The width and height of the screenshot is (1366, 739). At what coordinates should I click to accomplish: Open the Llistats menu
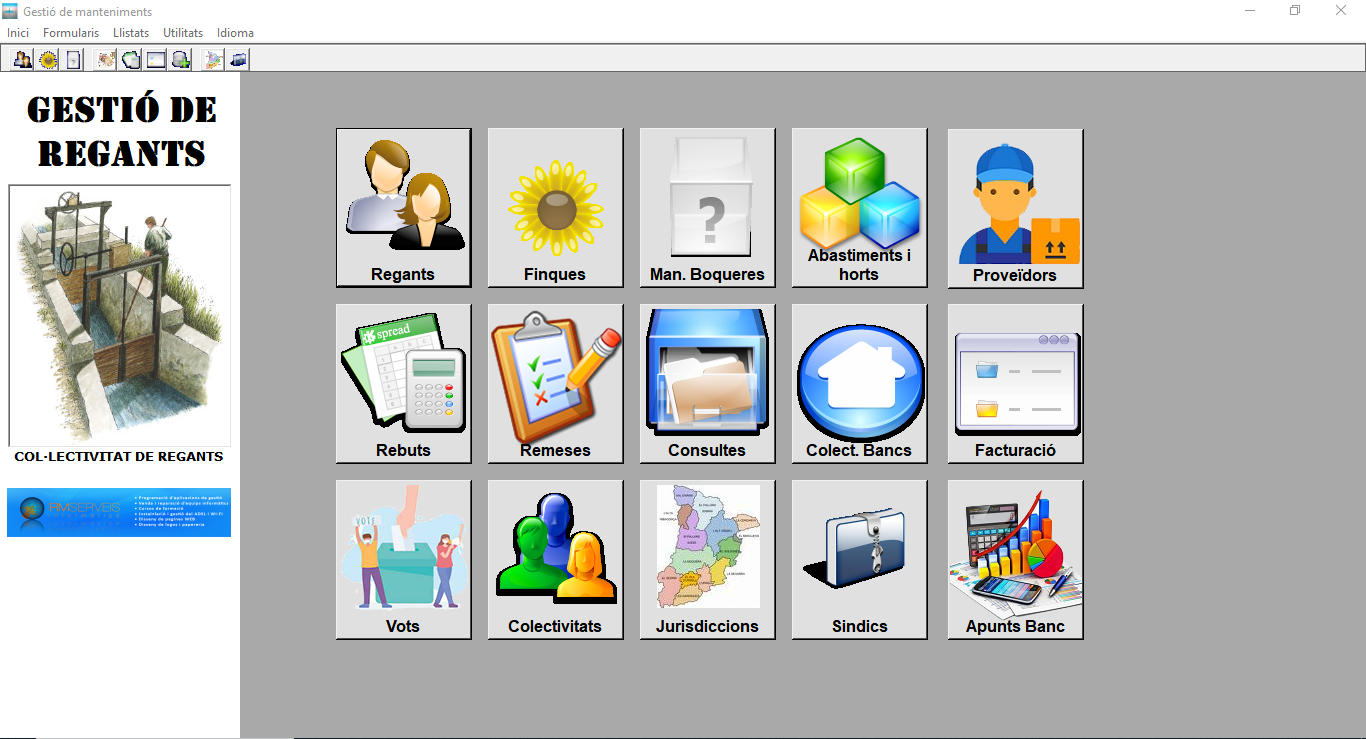pos(131,33)
